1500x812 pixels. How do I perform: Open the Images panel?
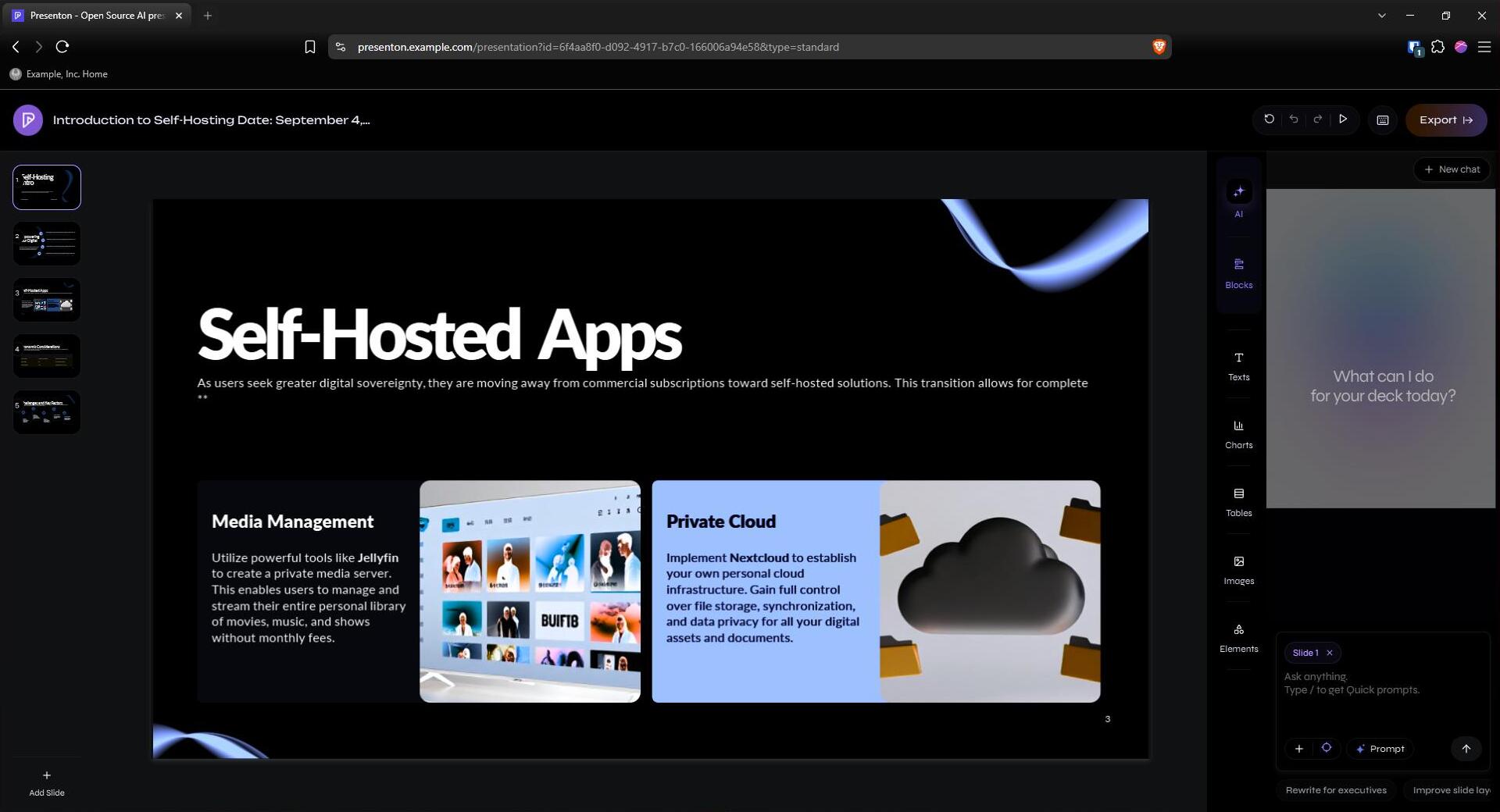coord(1239,570)
